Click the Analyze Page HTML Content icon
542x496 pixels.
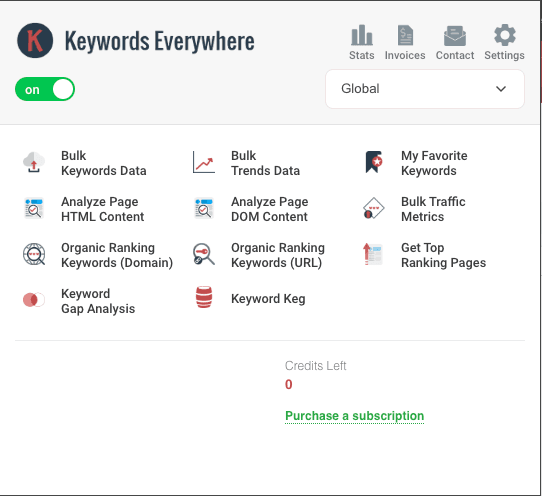point(34,208)
